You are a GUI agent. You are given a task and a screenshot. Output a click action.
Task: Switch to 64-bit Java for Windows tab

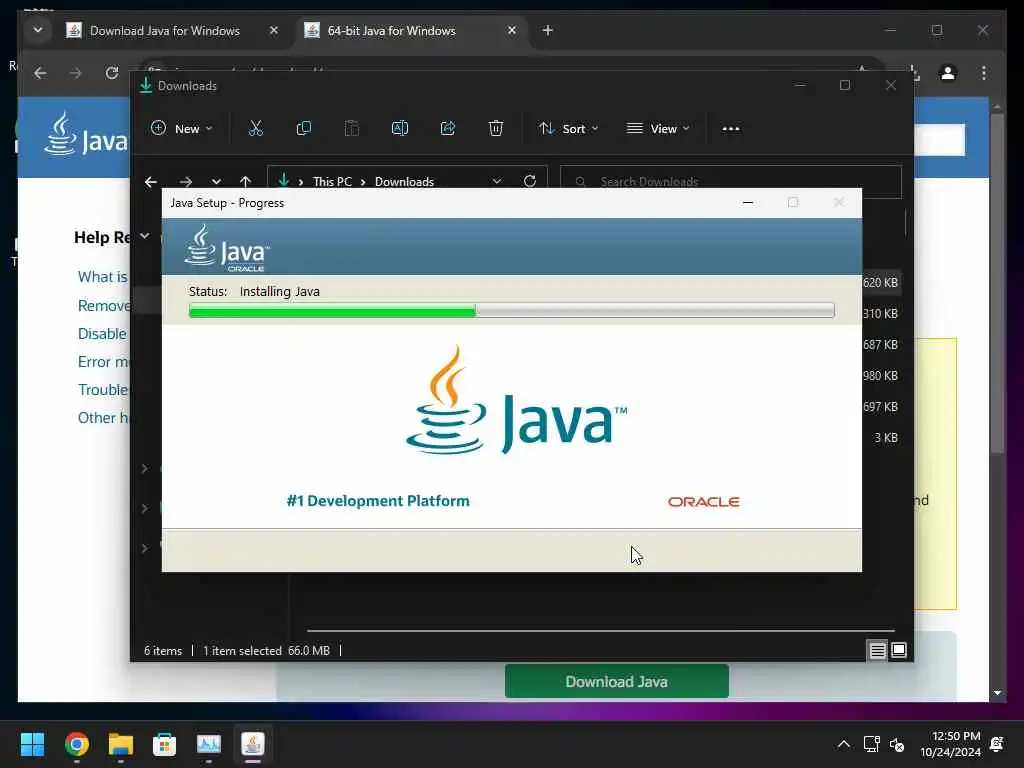click(391, 31)
